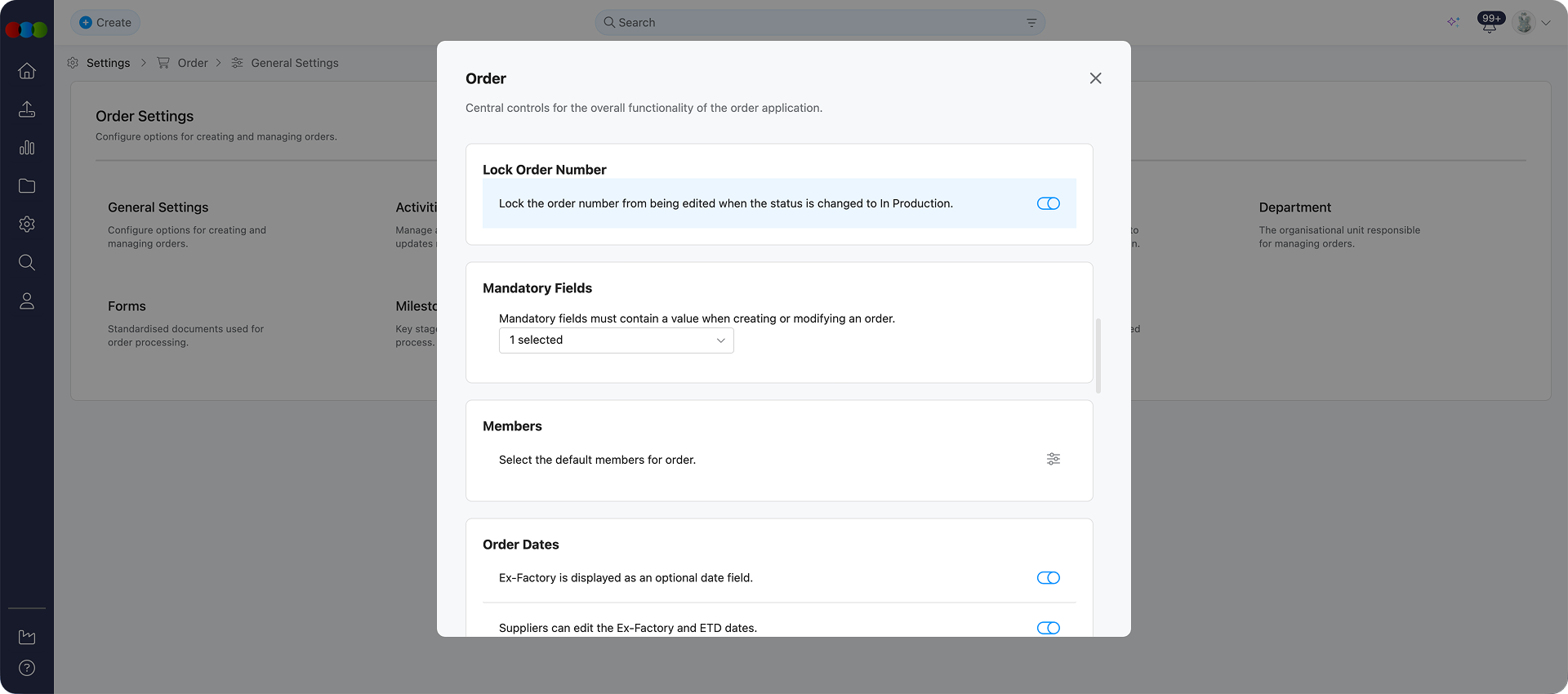The height and width of the screenshot is (694, 1568).
Task: Click the Create button
Action: coord(105,23)
